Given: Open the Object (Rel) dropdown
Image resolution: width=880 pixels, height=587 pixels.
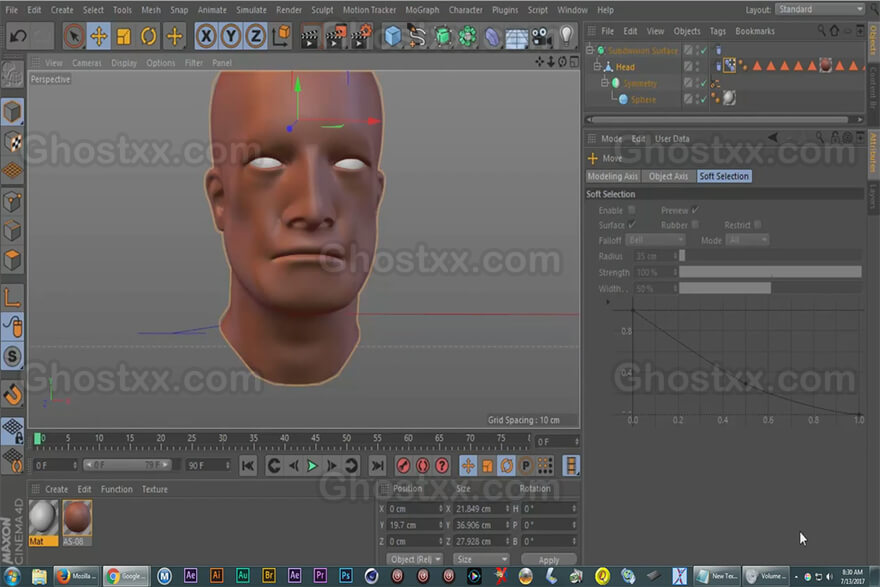Looking at the screenshot, I should pyautogui.click(x=414, y=560).
